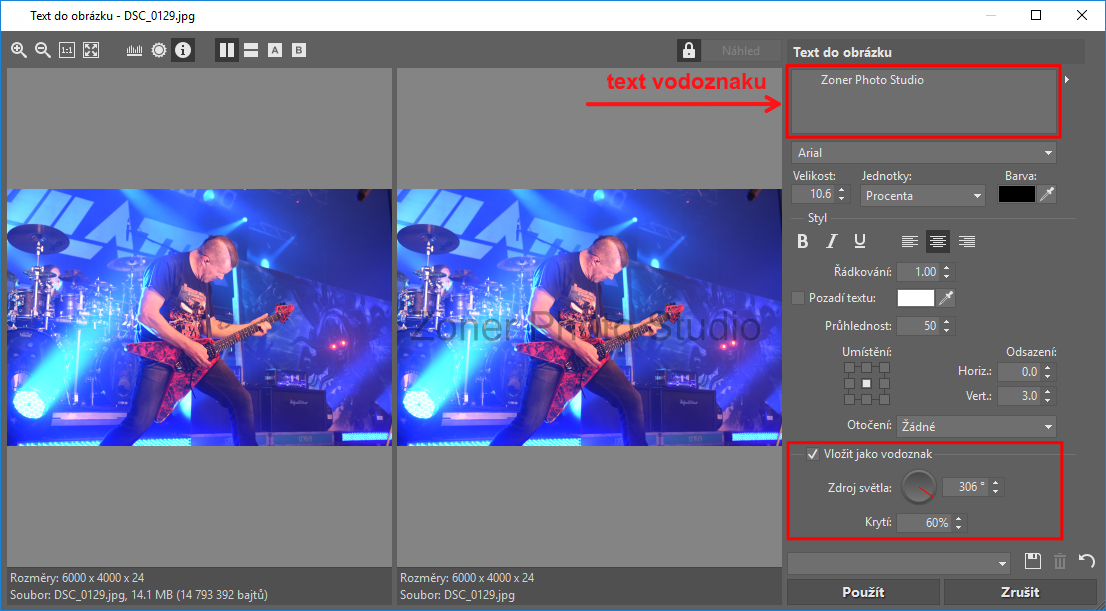Open the Arial font dropdown
The image size is (1106, 611).
925,152
